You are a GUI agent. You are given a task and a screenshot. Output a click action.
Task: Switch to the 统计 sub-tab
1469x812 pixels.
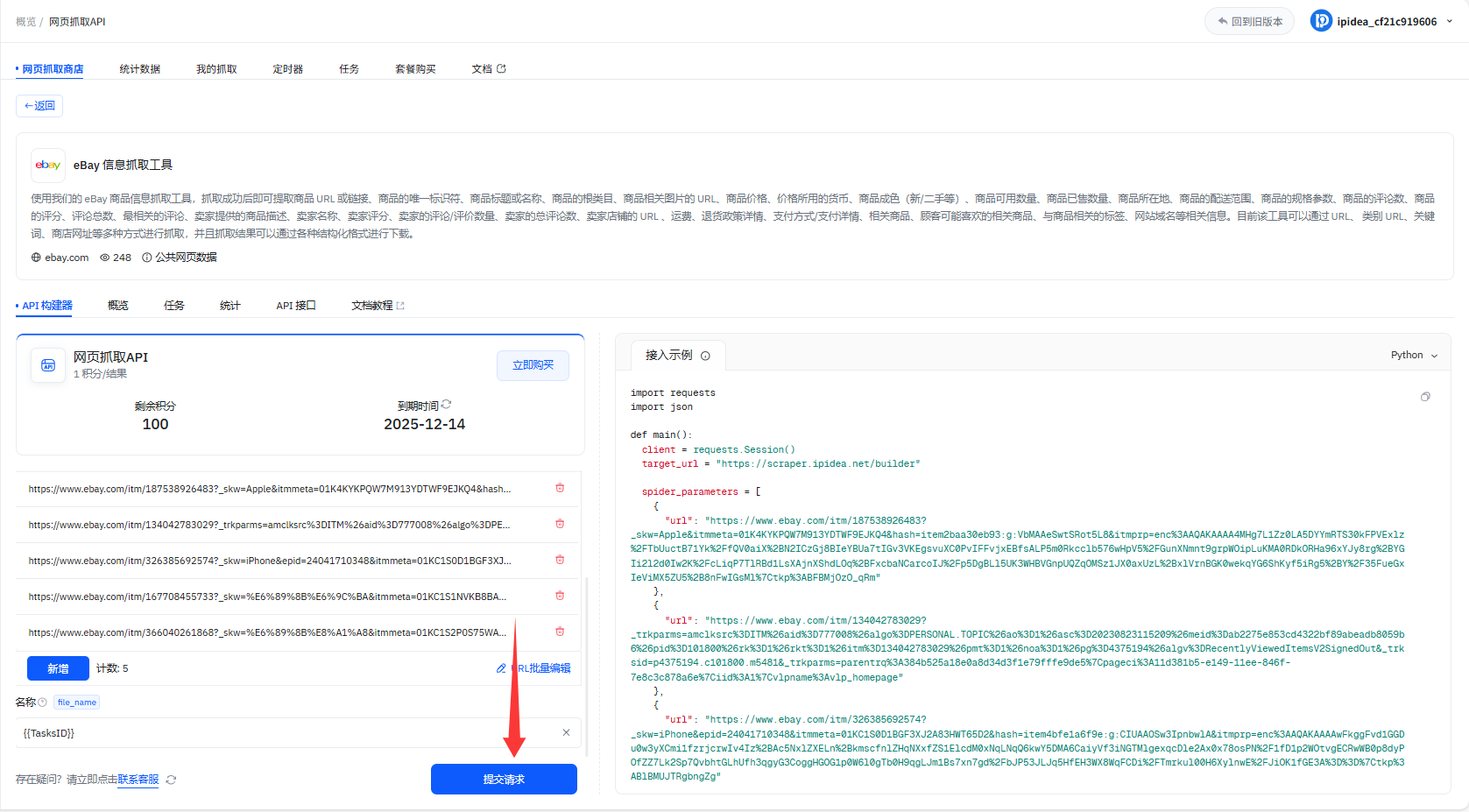(x=230, y=306)
